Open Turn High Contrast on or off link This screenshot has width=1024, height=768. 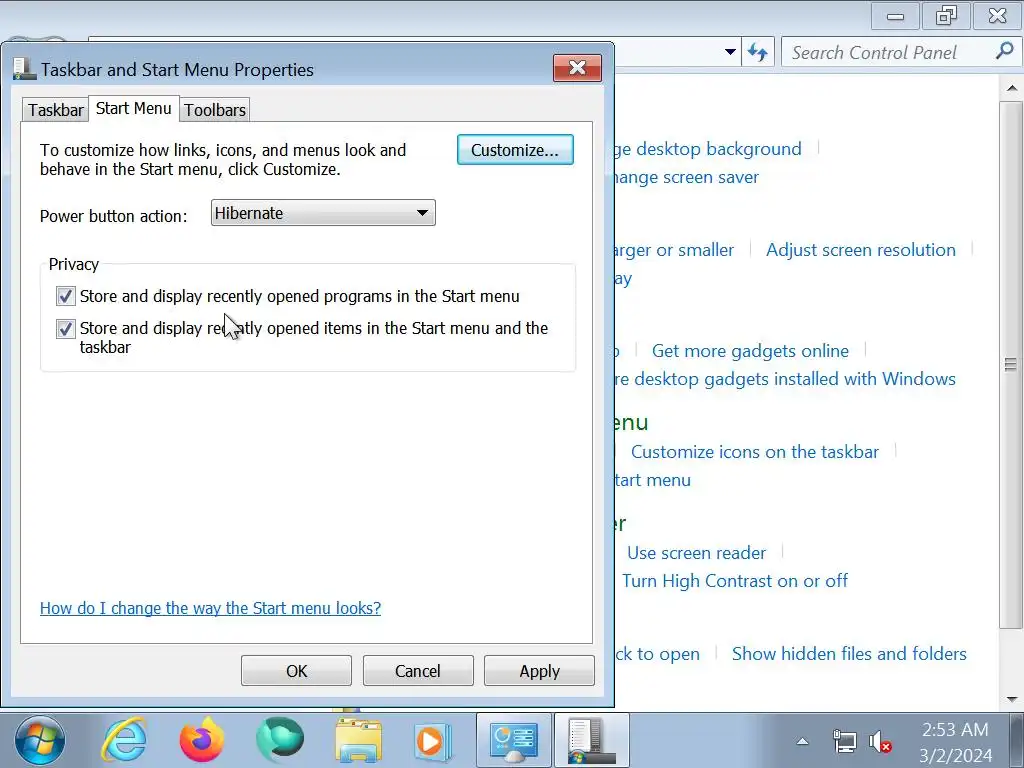tap(735, 581)
